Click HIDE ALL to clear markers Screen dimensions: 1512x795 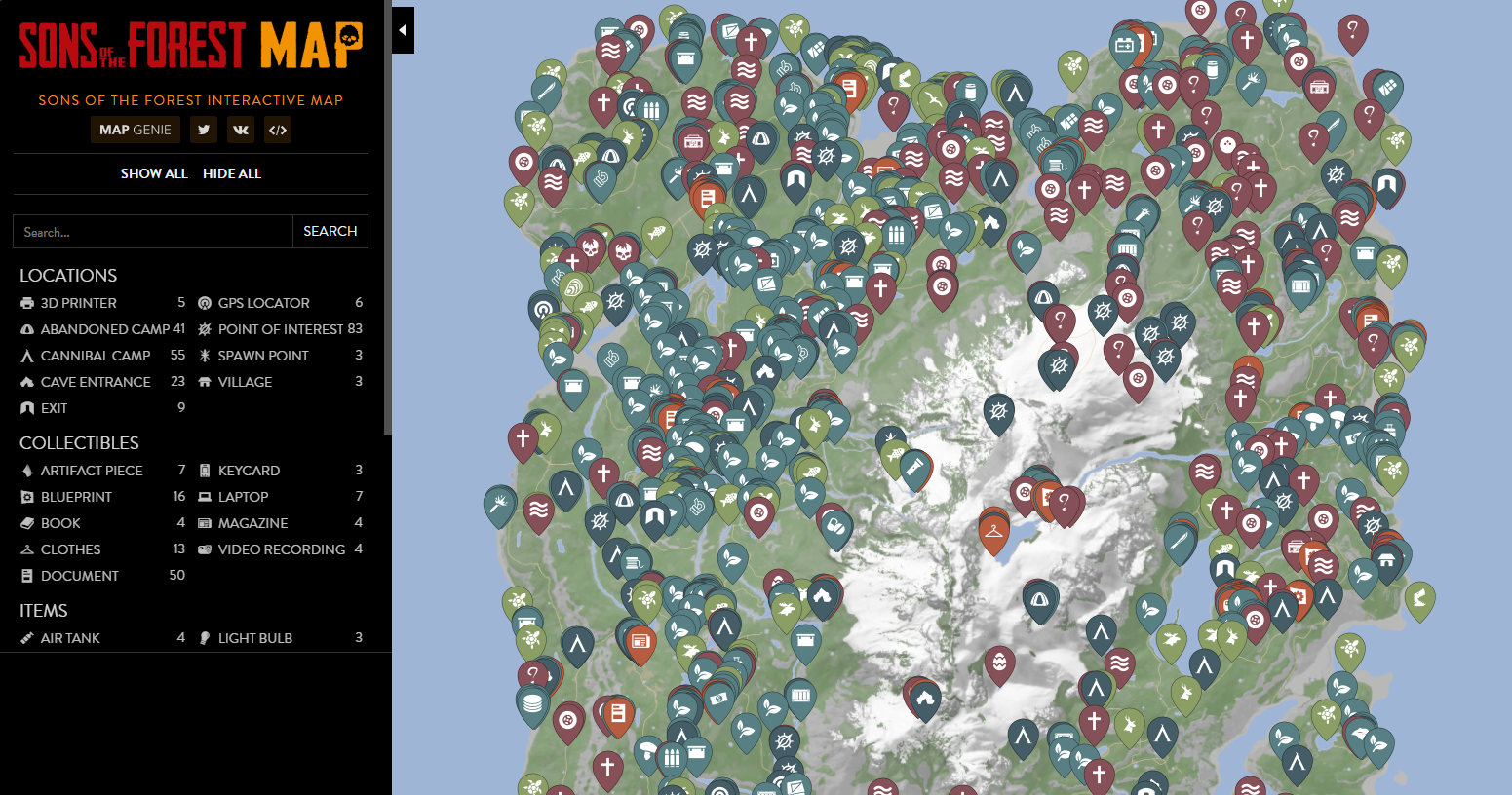[232, 173]
